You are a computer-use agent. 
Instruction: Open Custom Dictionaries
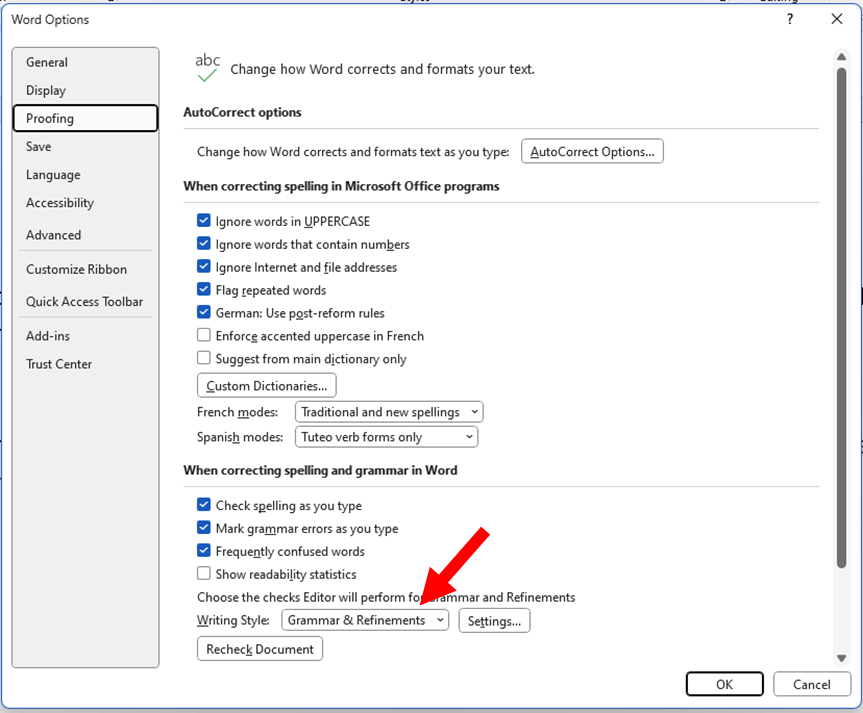(267, 386)
